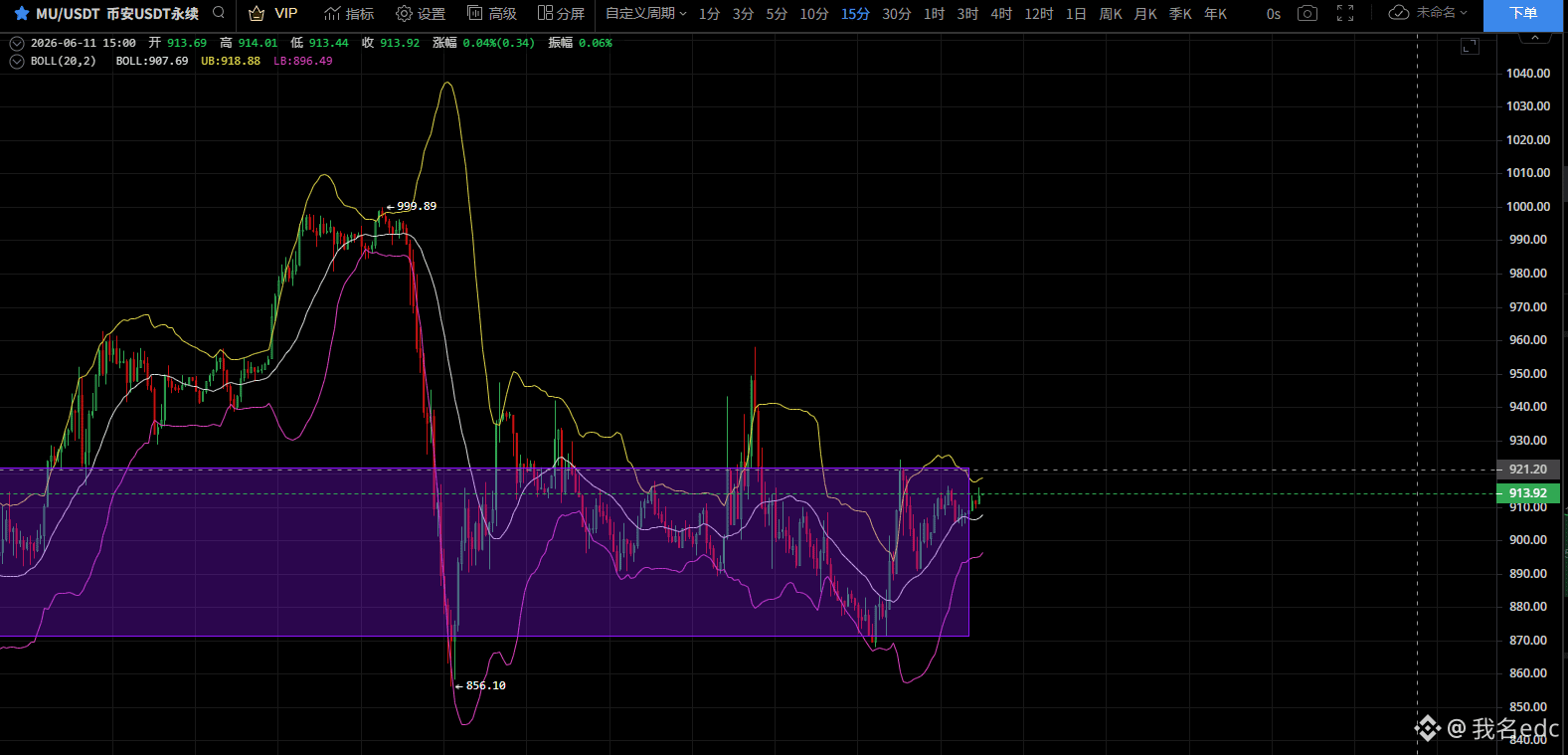Click the UB:918.88 upper band value
Image resolution: width=1568 pixels, height=755 pixels.
coord(231,61)
